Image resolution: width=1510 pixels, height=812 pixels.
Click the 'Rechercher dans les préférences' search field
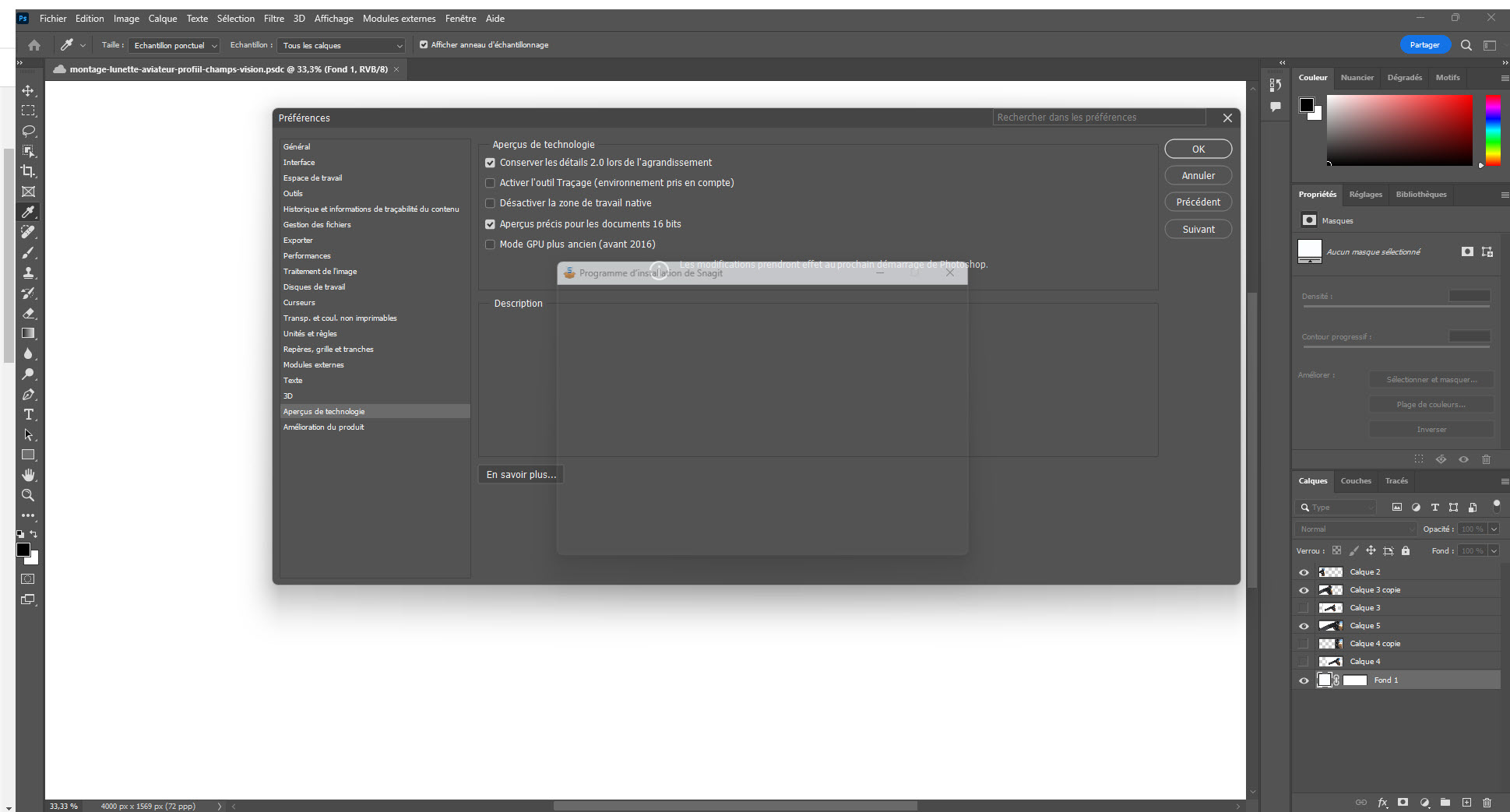point(1098,117)
